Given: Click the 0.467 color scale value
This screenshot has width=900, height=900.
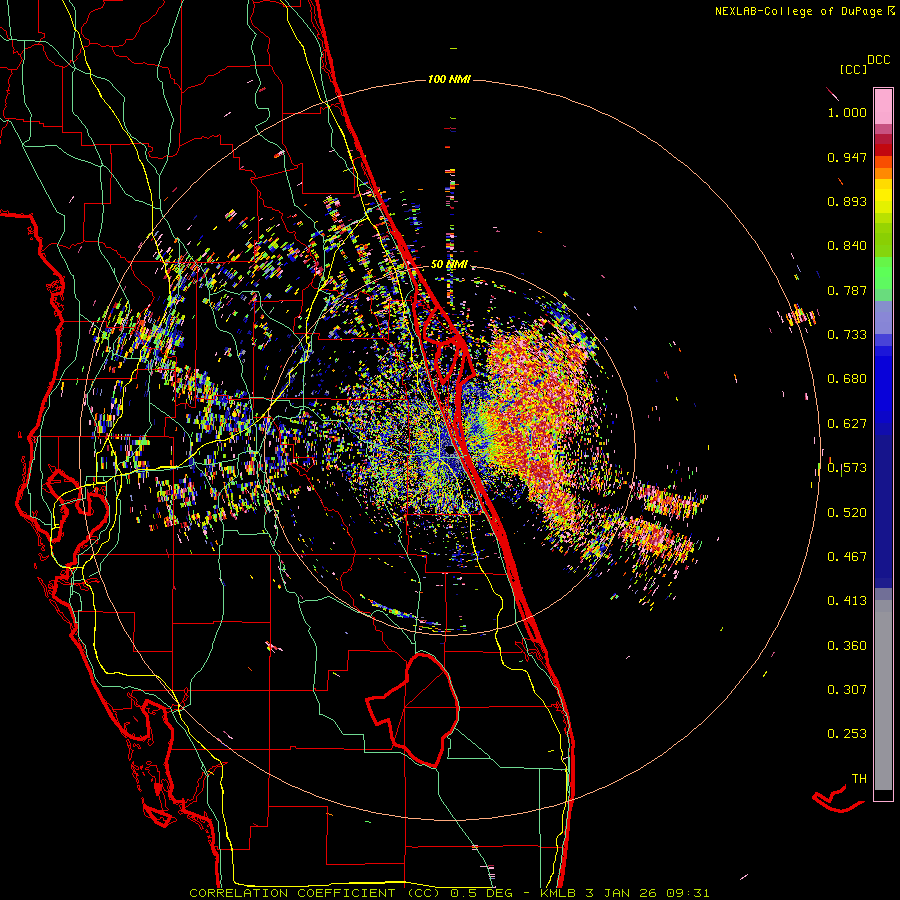Looking at the screenshot, I should (847, 557).
